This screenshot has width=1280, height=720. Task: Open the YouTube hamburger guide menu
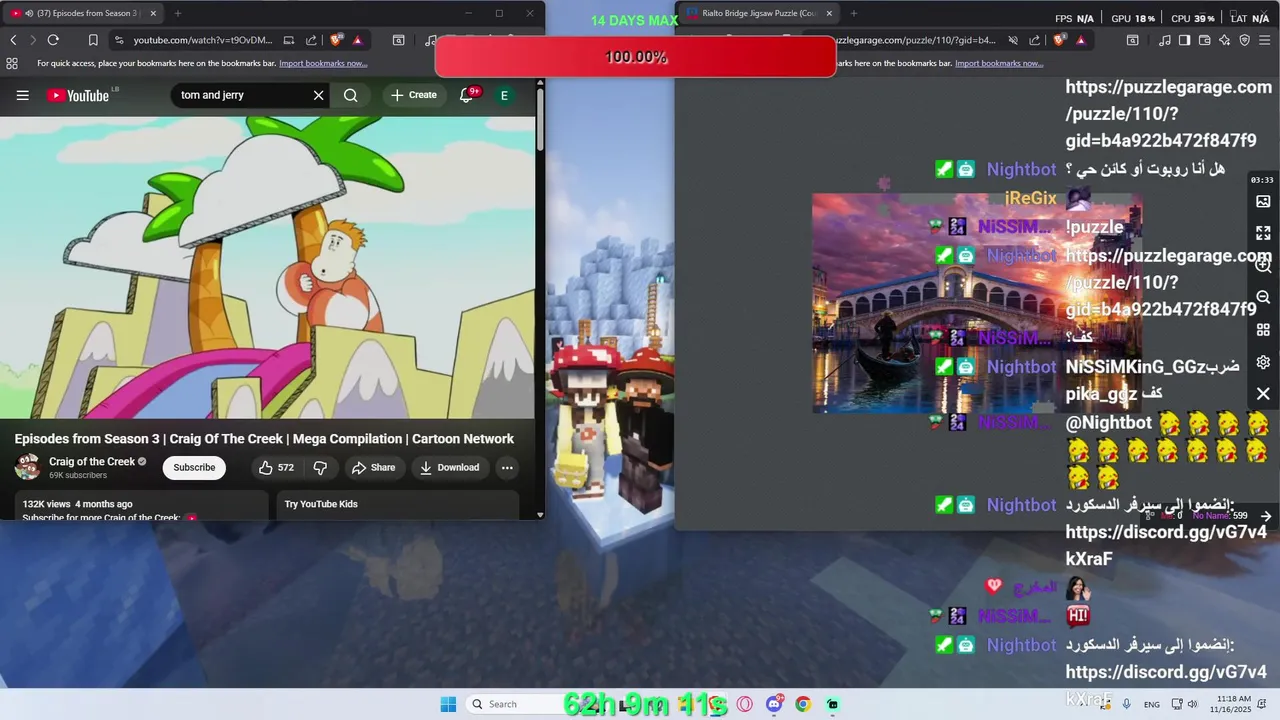click(x=22, y=95)
